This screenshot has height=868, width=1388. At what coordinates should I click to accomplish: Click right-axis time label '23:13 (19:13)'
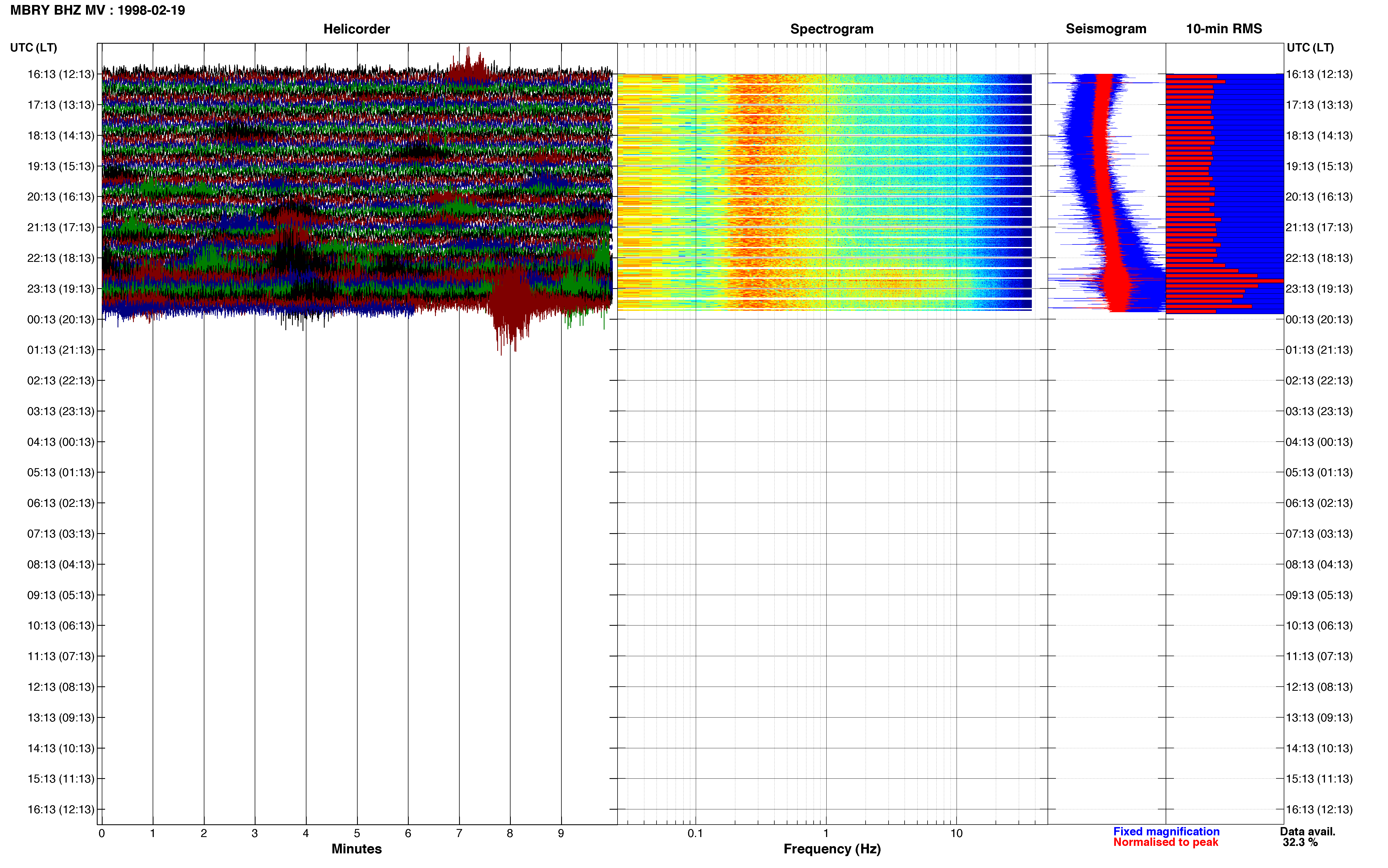pos(1319,289)
